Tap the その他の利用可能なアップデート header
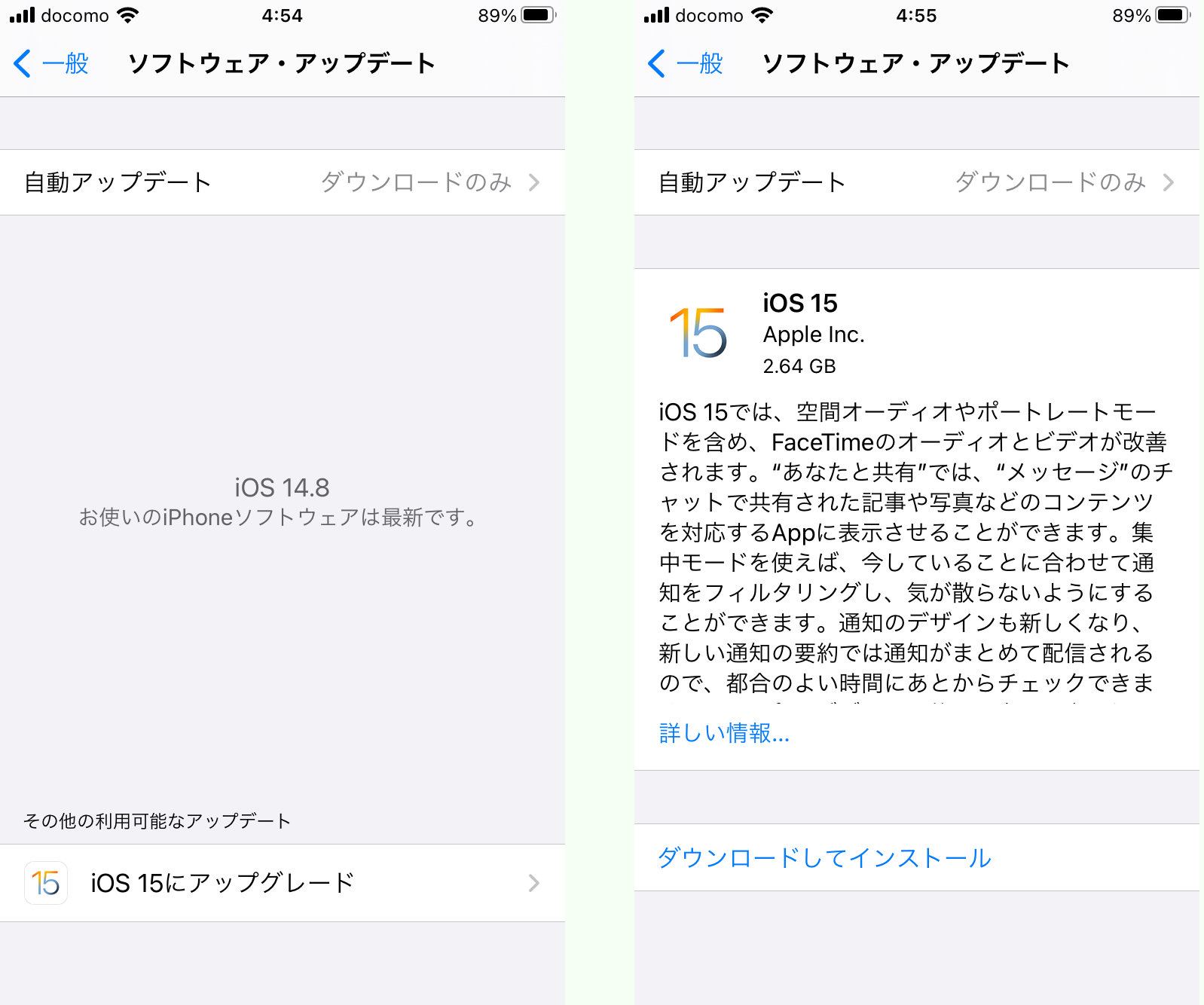The height and width of the screenshot is (1005, 1204). [x=157, y=821]
